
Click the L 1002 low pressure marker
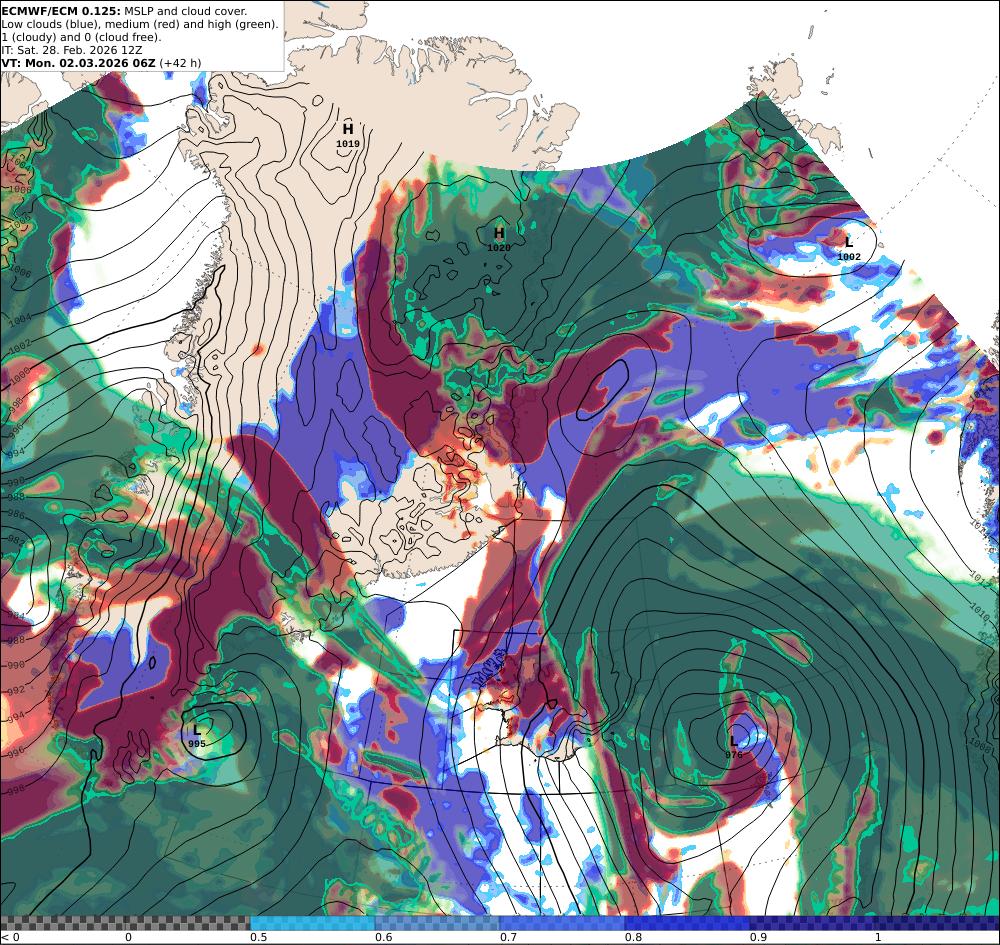coord(849,249)
